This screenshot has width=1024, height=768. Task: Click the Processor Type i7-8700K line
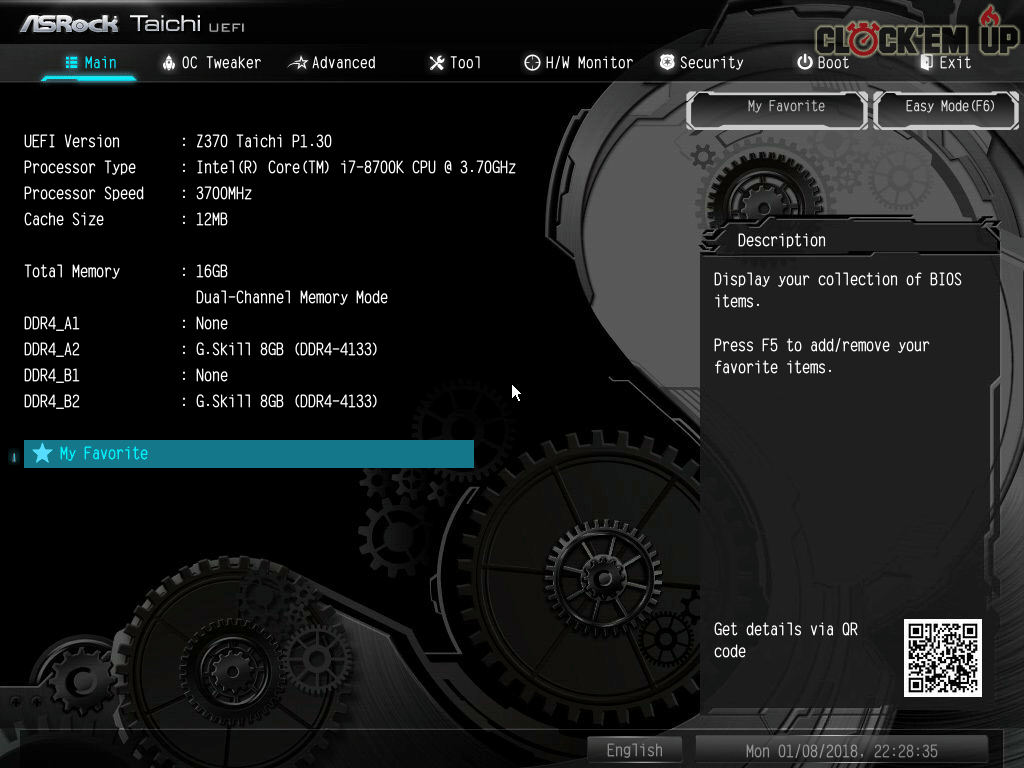(354, 168)
